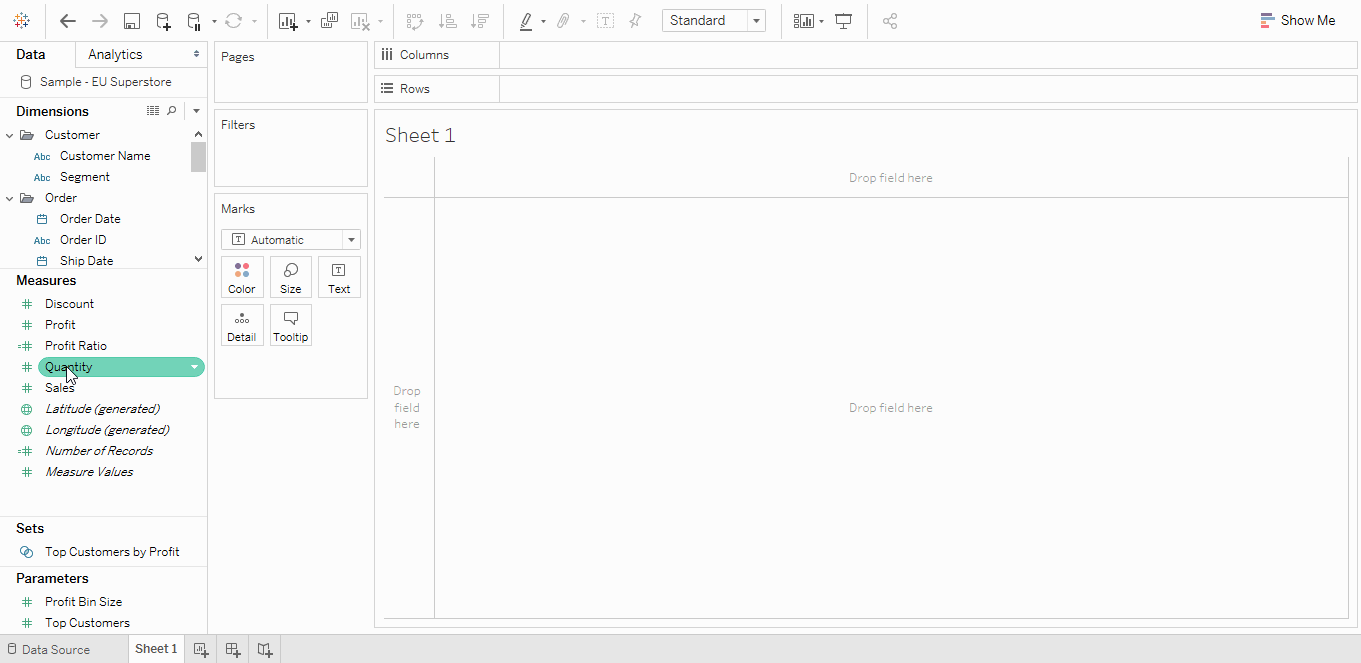This screenshot has width=1361, height=663.
Task: Click the New worksheet chart icon in toolbar
Action: [289, 21]
